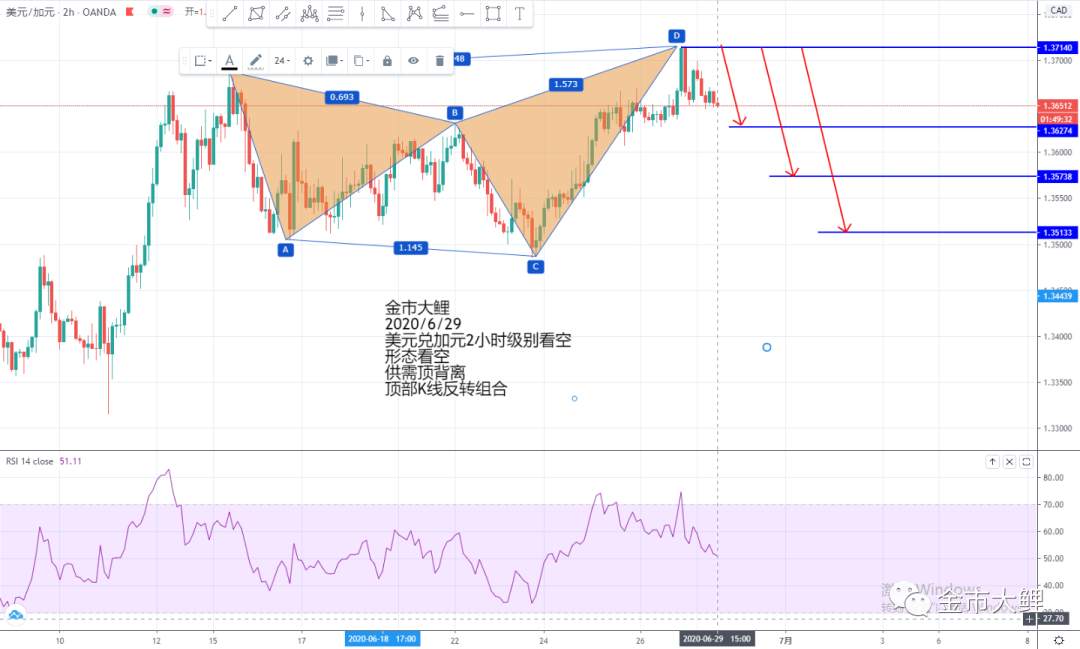Select the Cypher pattern tool
The width and height of the screenshot is (1080, 649).
[414, 13]
